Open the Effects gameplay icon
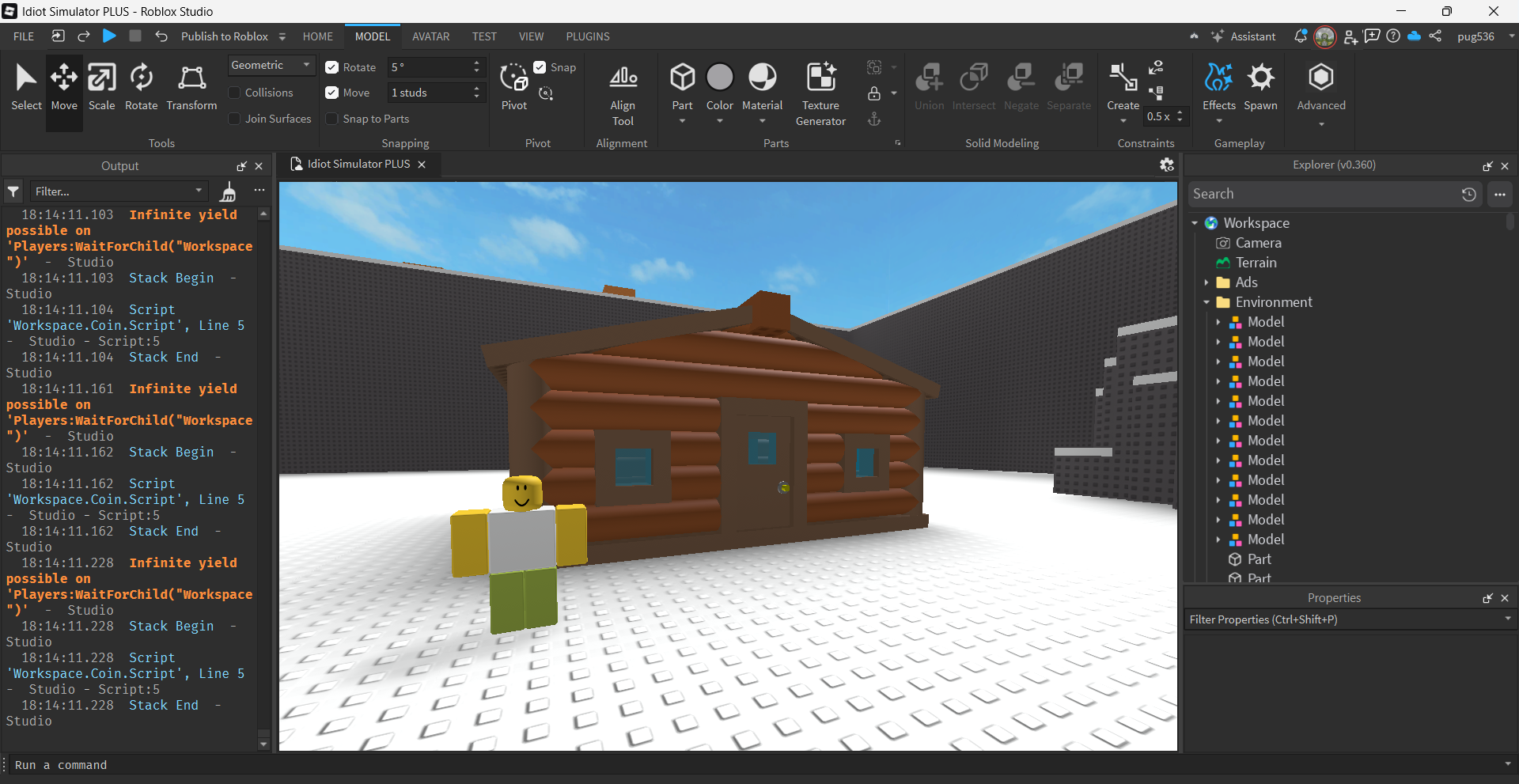This screenshot has height=784, width=1519. (1219, 78)
